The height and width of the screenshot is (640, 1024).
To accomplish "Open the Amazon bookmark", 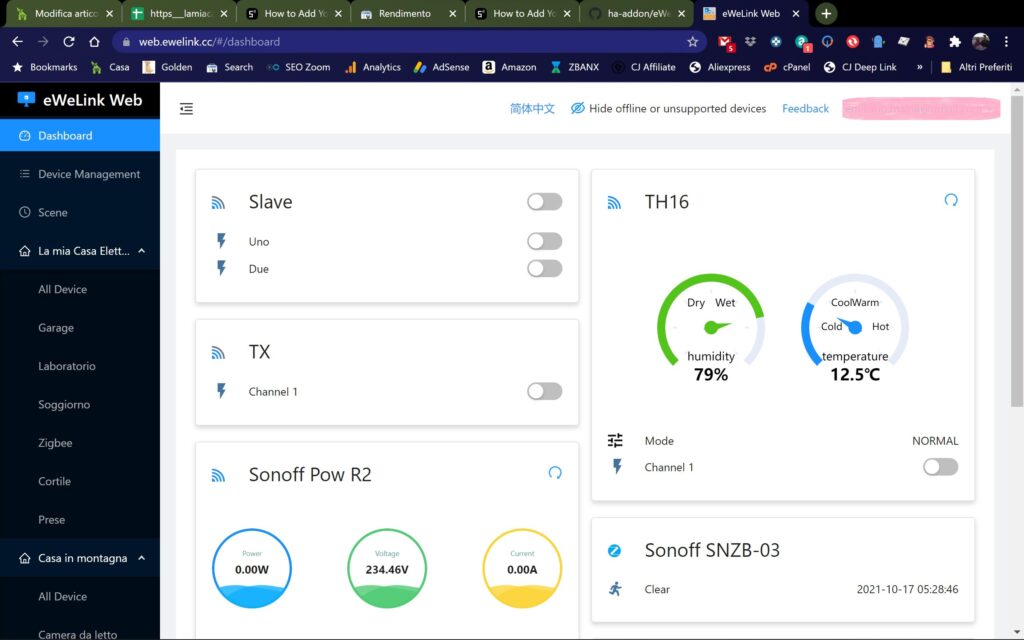I will pyautogui.click(x=509, y=67).
